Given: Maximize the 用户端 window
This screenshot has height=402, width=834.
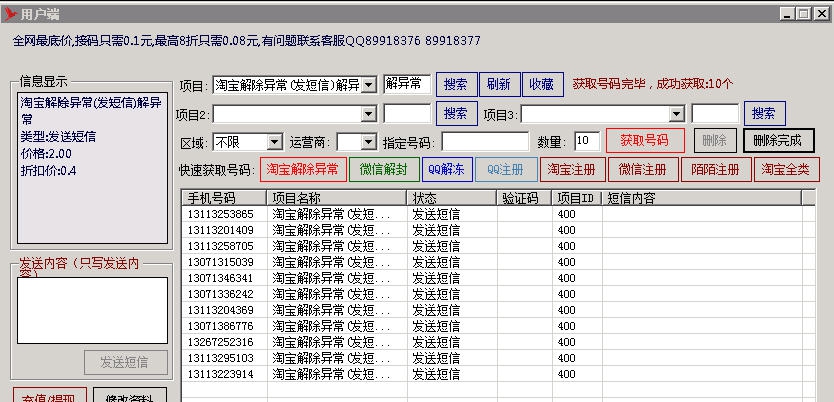Looking at the screenshot, I should pos(804,14).
